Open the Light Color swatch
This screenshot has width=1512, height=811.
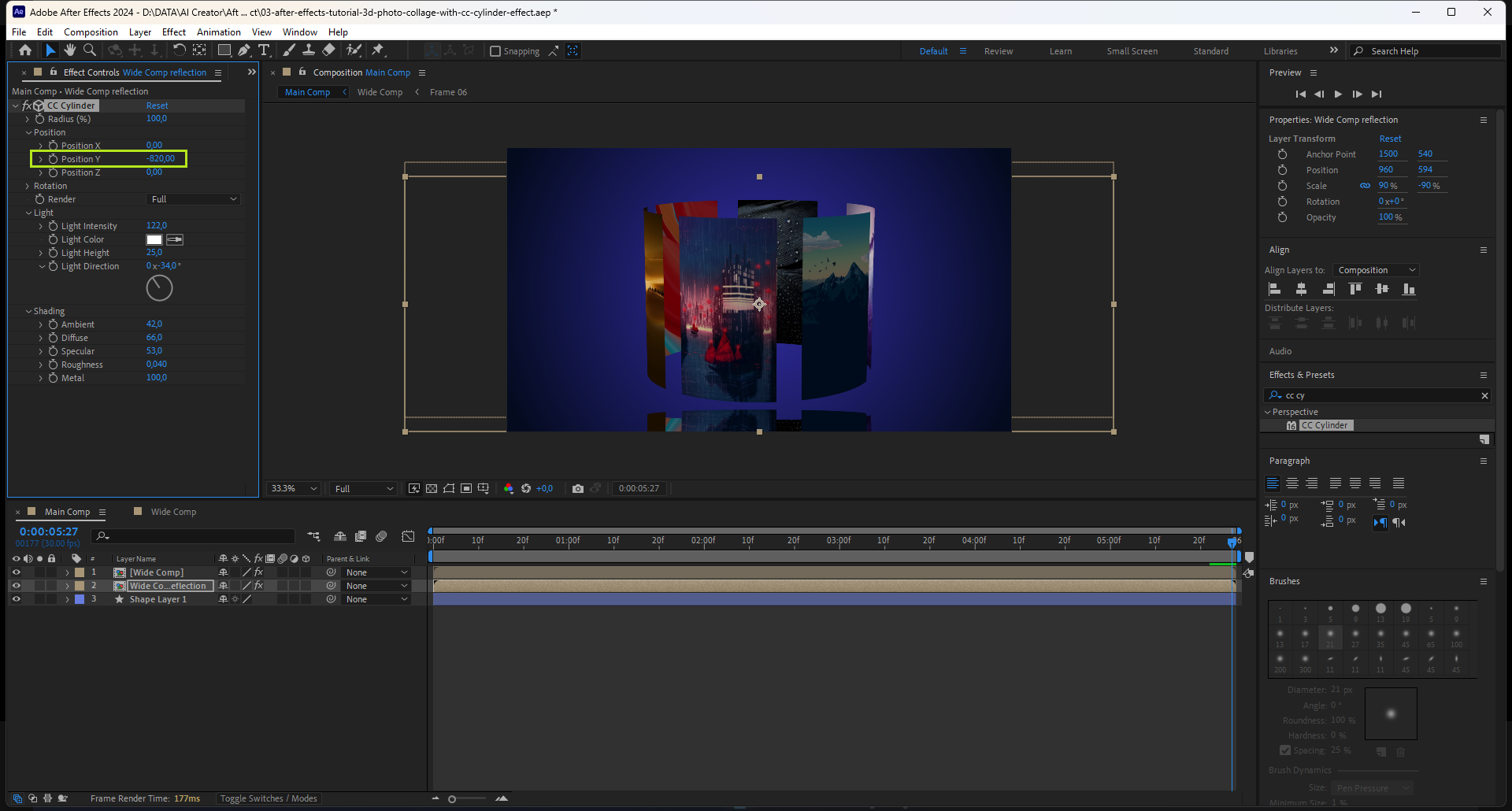coord(154,239)
